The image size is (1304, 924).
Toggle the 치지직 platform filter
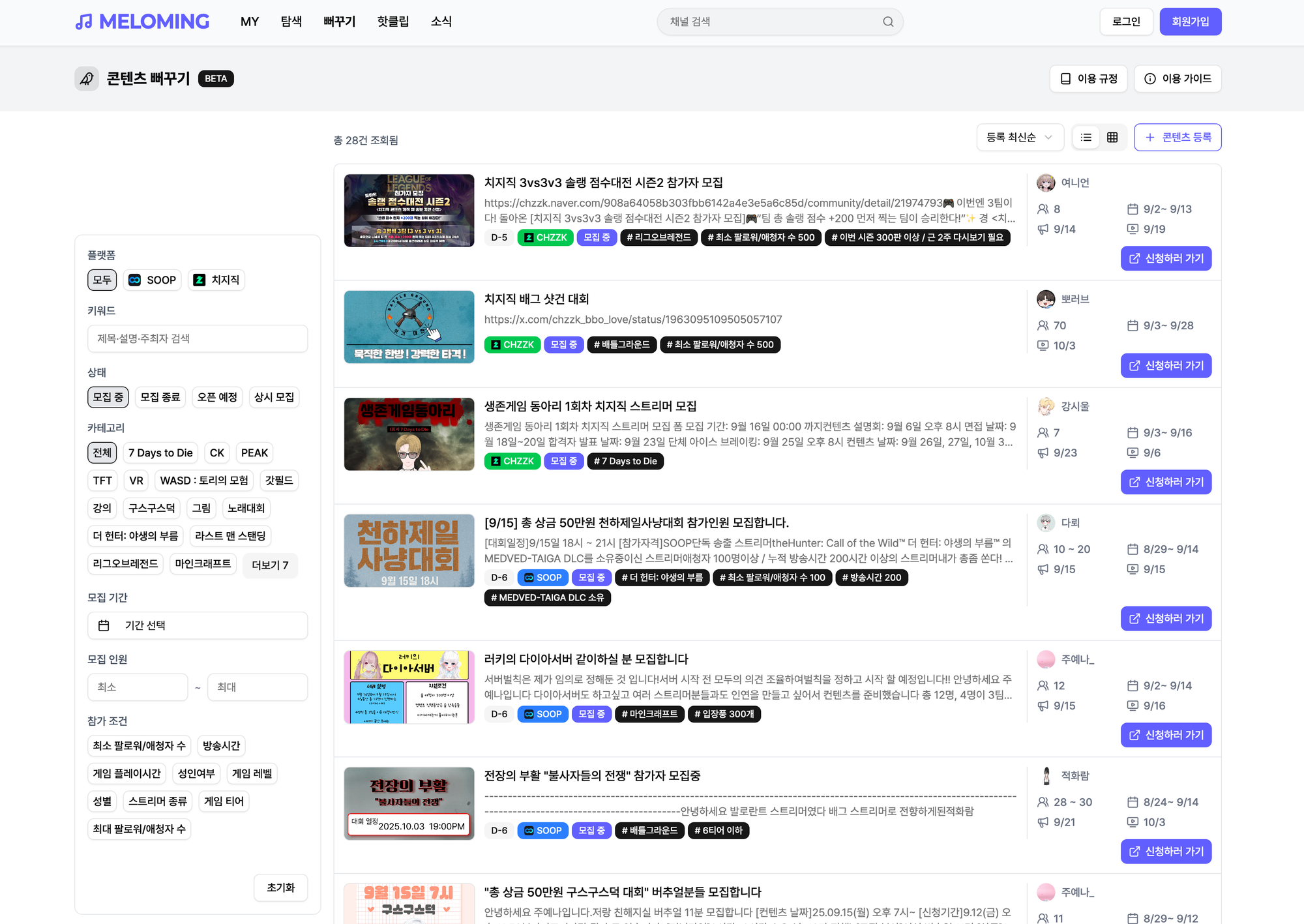[216, 280]
